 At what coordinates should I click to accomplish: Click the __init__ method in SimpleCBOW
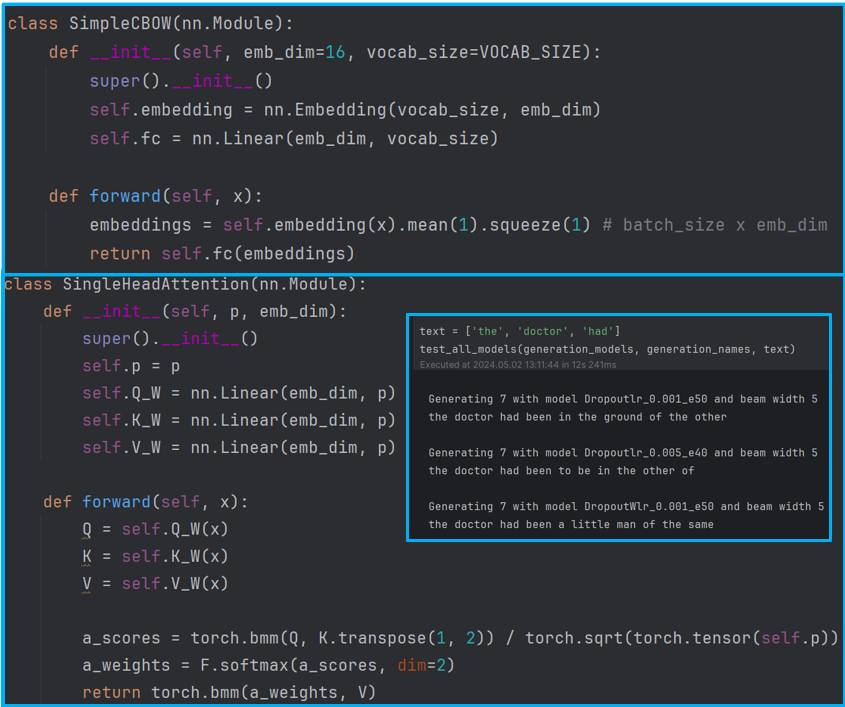[x=131, y=52]
